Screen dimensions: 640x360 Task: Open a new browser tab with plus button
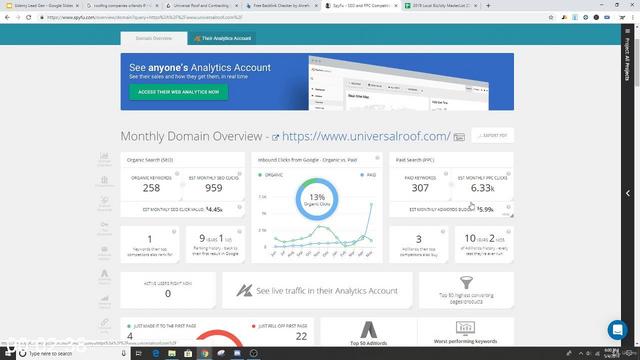click(x=488, y=6)
